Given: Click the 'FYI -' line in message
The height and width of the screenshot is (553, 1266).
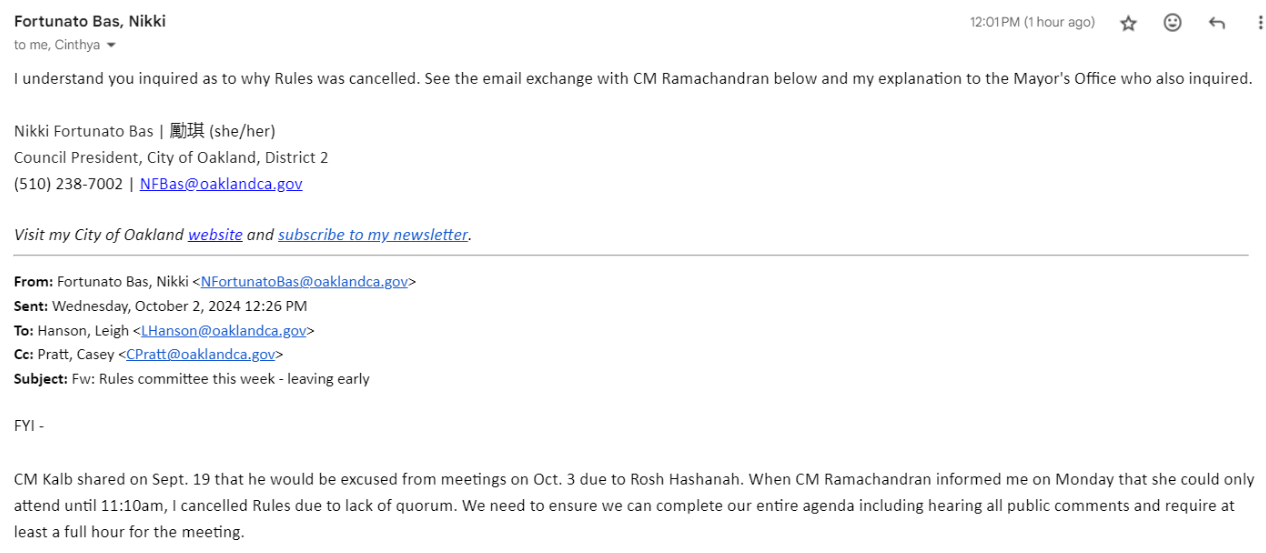Looking at the screenshot, I should (x=29, y=426).
